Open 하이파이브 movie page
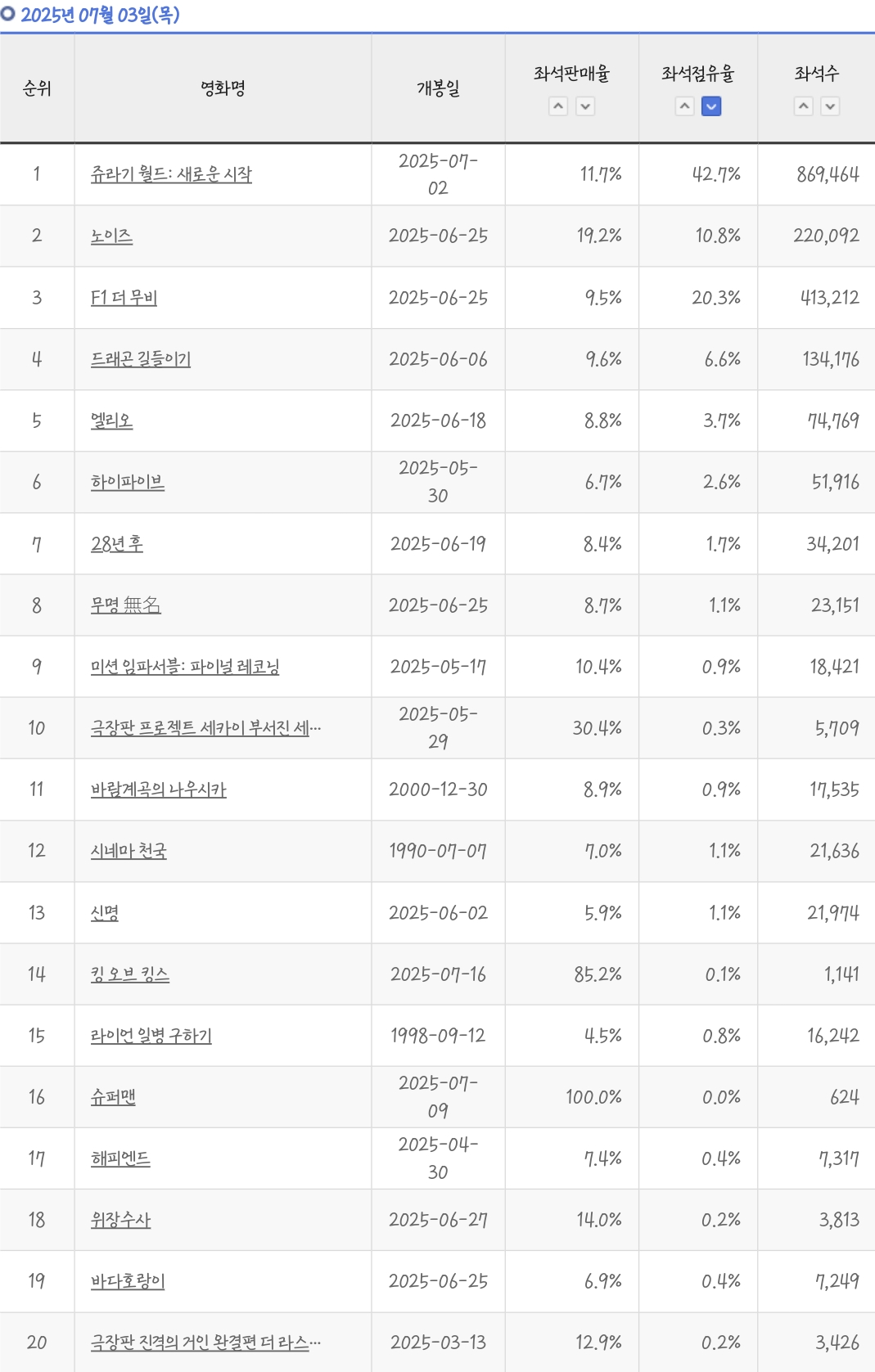Screen dimensions: 875x1372 128,483
